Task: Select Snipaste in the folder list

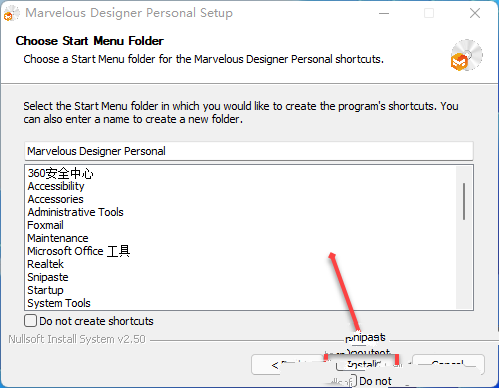Action: 48,277
